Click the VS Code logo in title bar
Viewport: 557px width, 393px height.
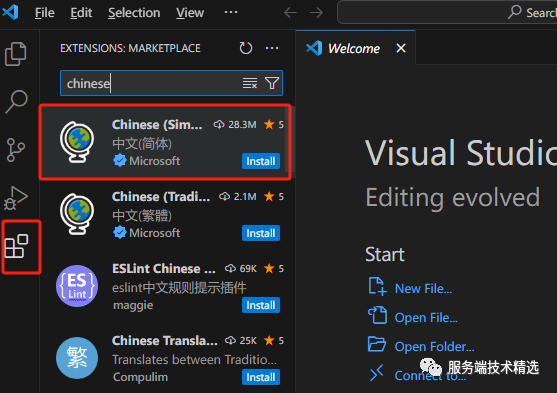click(10, 12)
